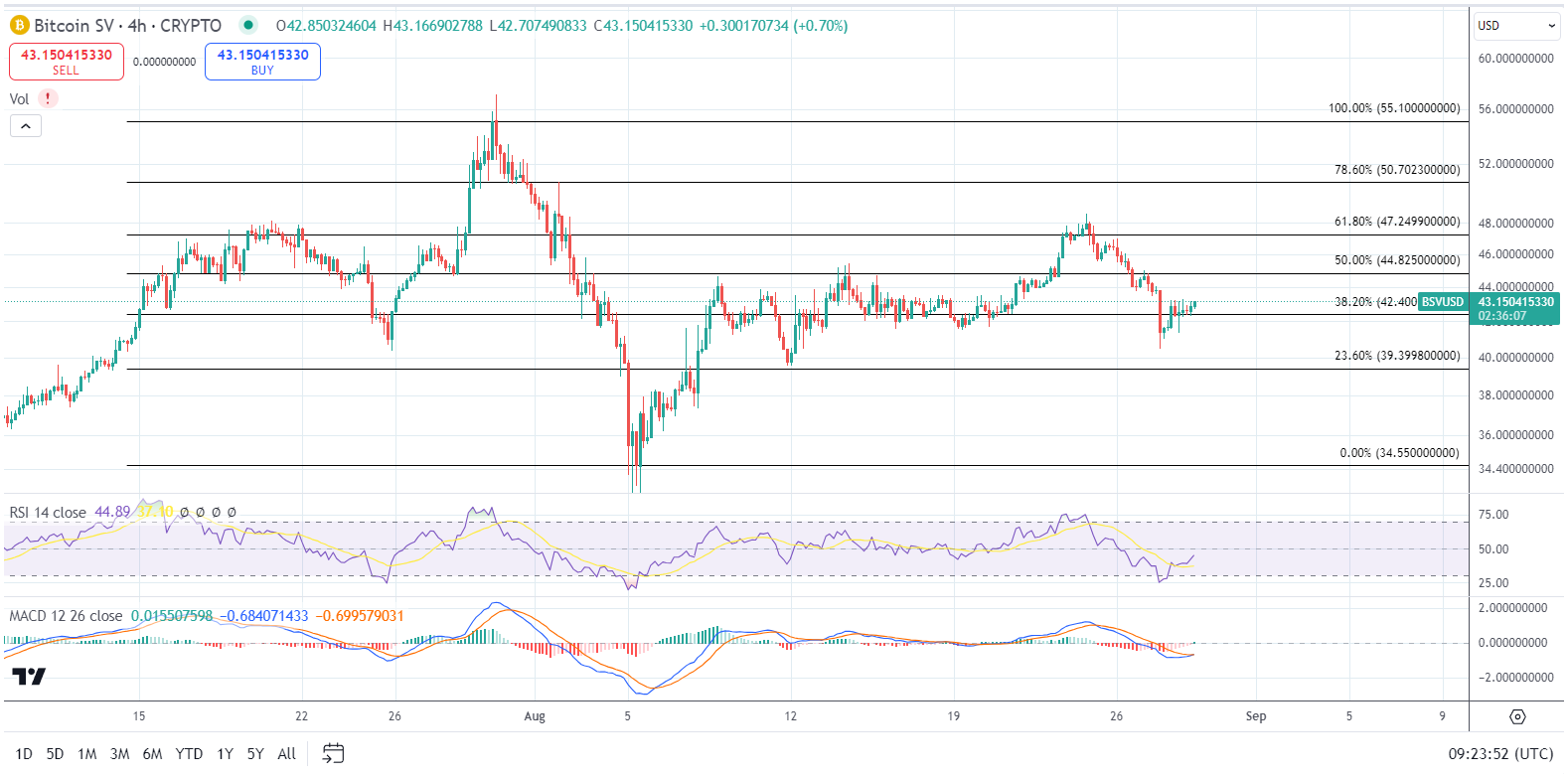Click the 56.000000000 price axis label
1568x778 pixels.
pyautogui.click(x=1516, y=109)
